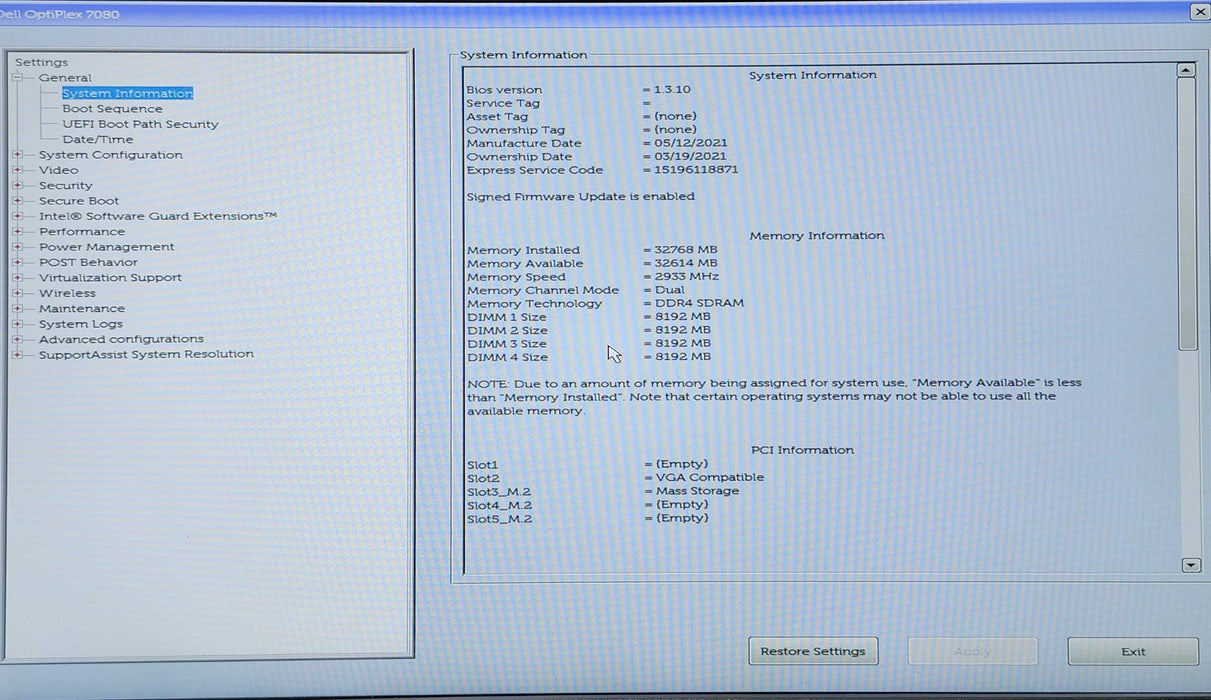
Task: Expand the POST Behavior node
Action: click(17, 262)
